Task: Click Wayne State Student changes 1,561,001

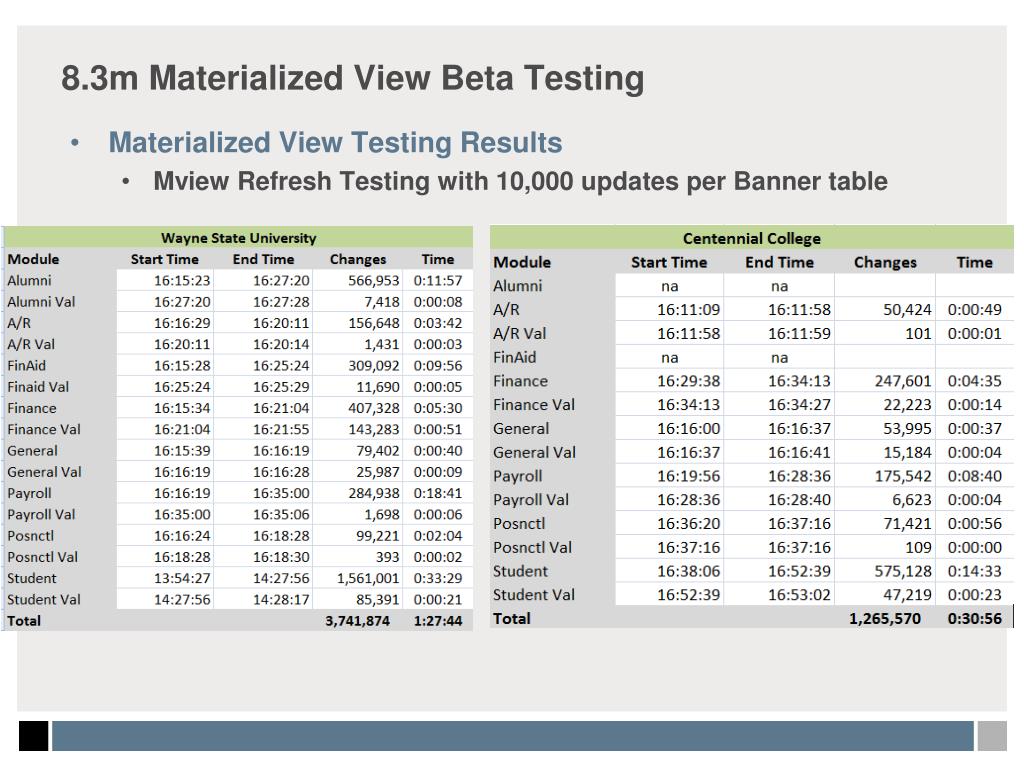Action: [x=368, y=578]
